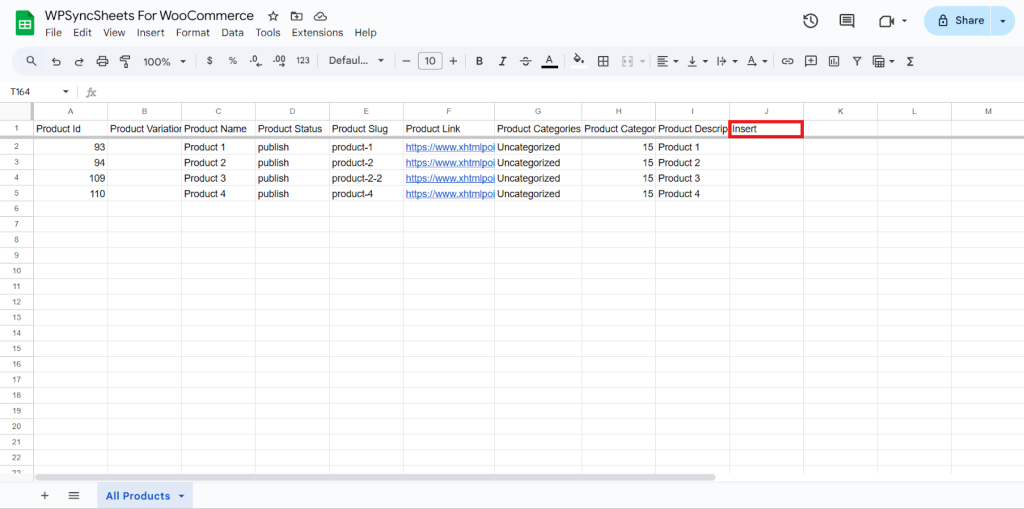This screenshot has width=1024, height=509.
Task: Open the zoom 100% dropdown
Action: click(x=165, y=61)
